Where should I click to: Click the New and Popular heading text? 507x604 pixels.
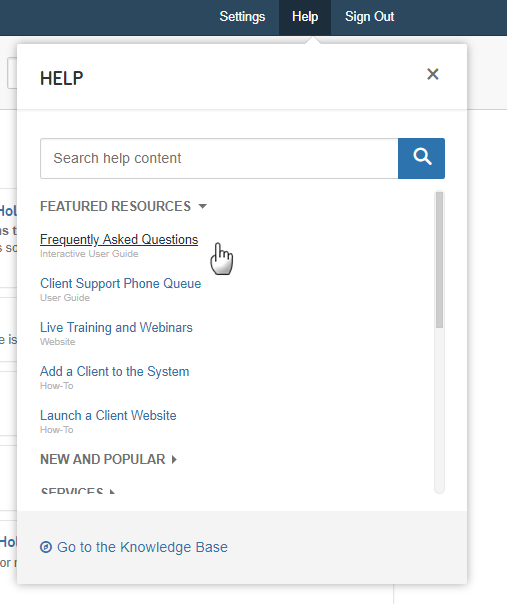[x=102, y=459]
